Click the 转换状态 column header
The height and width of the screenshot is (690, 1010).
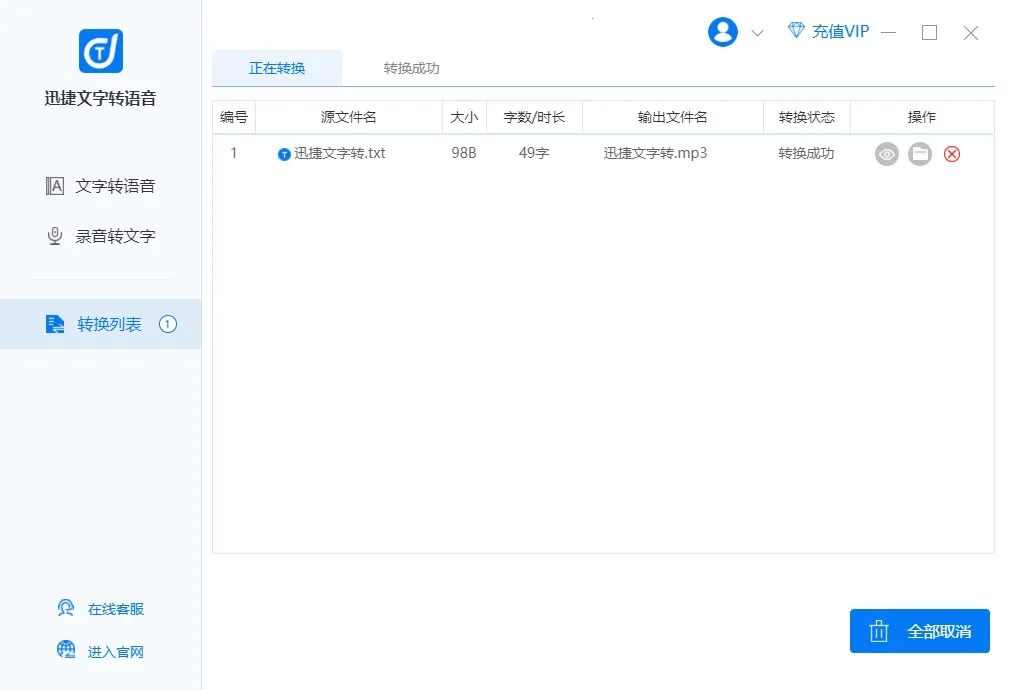806,117
